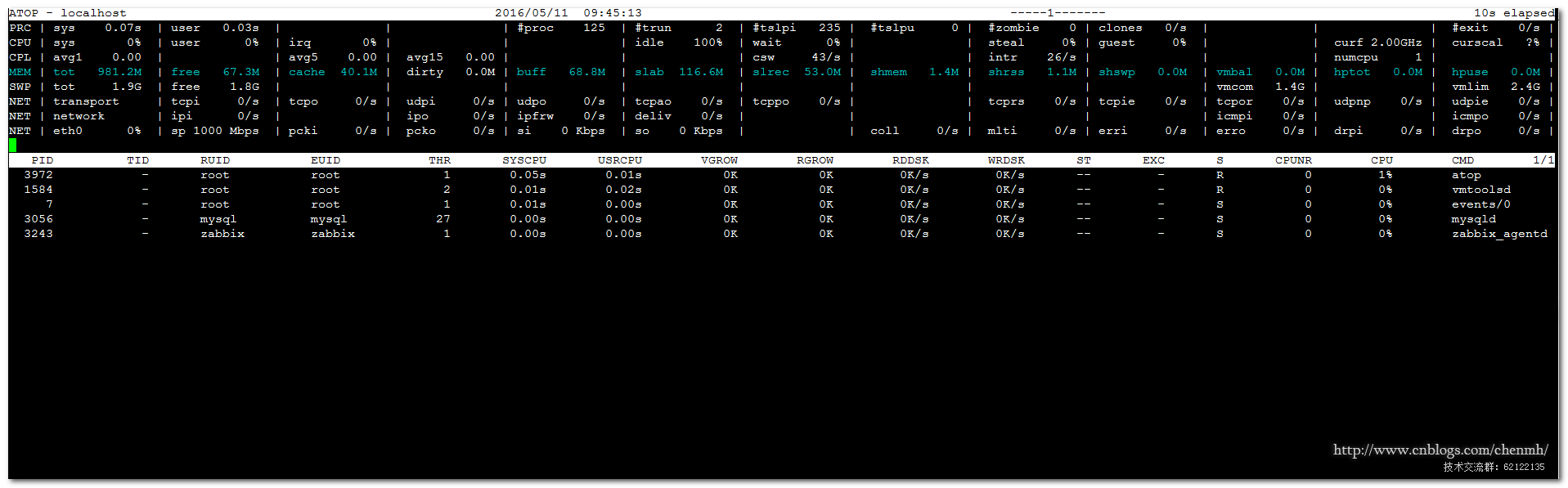1568x488 pixels.
Task: Click the #exit label
Action: (x=1470, y=28)
